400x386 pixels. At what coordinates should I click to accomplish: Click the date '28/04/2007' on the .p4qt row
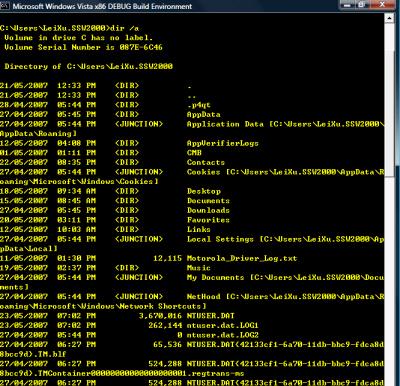click(24, 105)
